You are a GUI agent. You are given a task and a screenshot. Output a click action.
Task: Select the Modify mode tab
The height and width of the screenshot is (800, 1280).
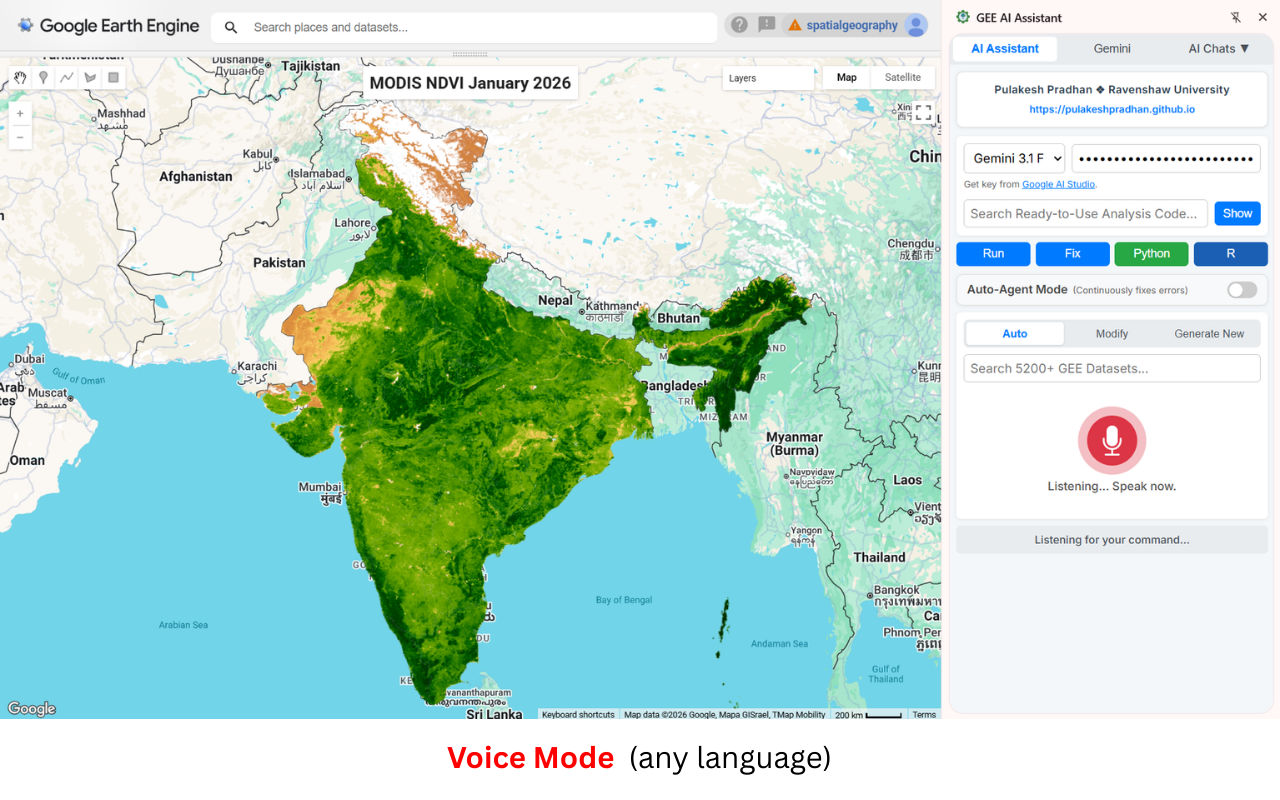click(x=1112, y=334)
